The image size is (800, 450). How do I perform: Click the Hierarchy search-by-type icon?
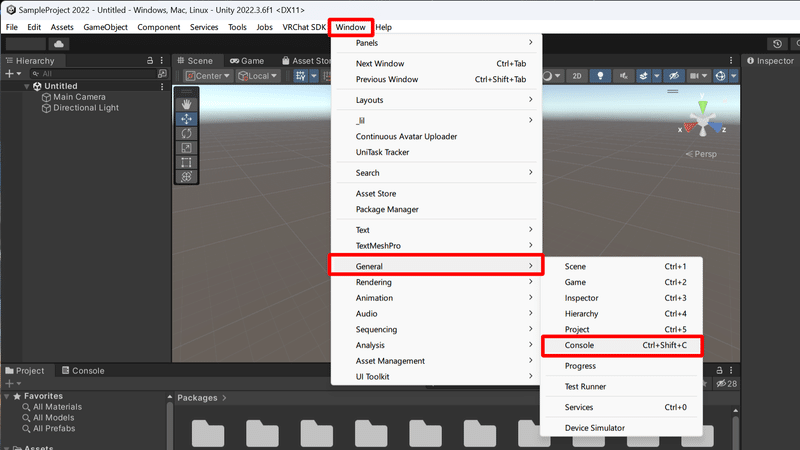click(162, 73)
